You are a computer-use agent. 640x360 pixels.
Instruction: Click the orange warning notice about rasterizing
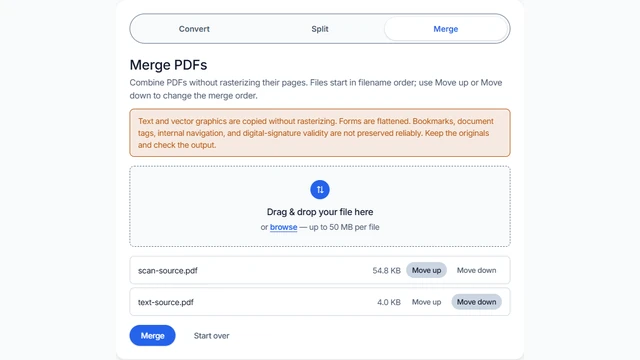click(x=320, y=133)
